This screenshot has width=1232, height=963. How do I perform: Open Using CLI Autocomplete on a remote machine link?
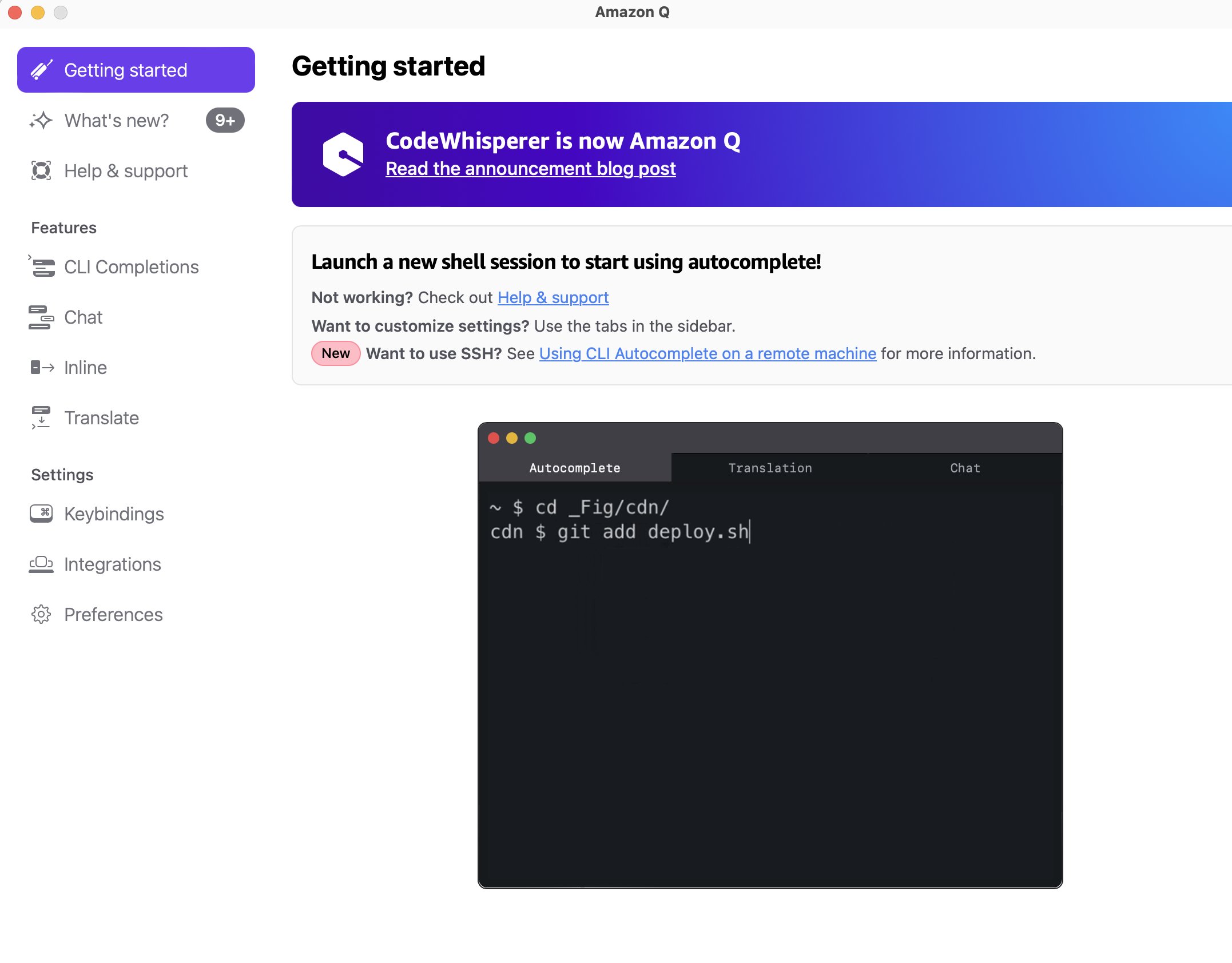click(708, 353)
